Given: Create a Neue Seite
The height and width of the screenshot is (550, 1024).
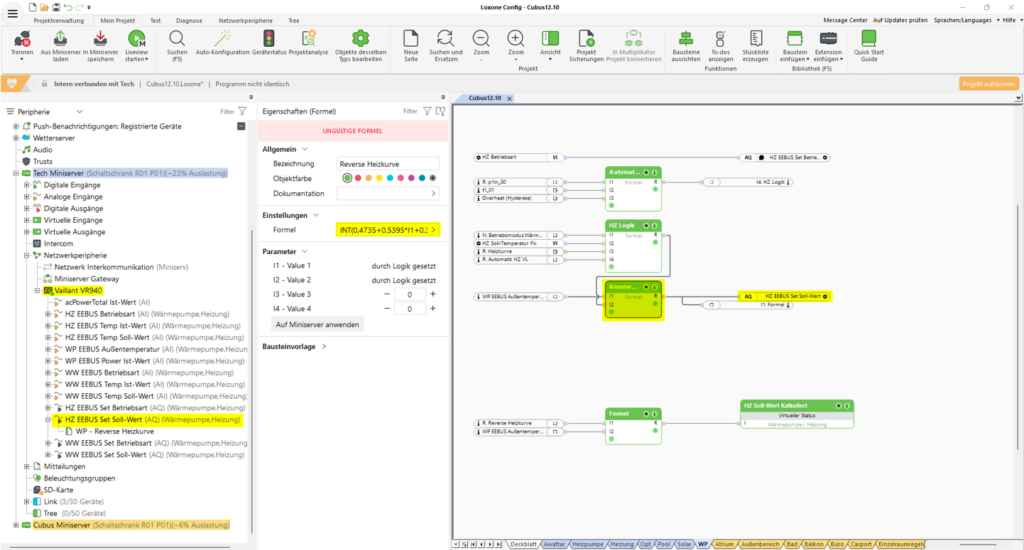Looking at the screenshot, I should pos(409,38).
